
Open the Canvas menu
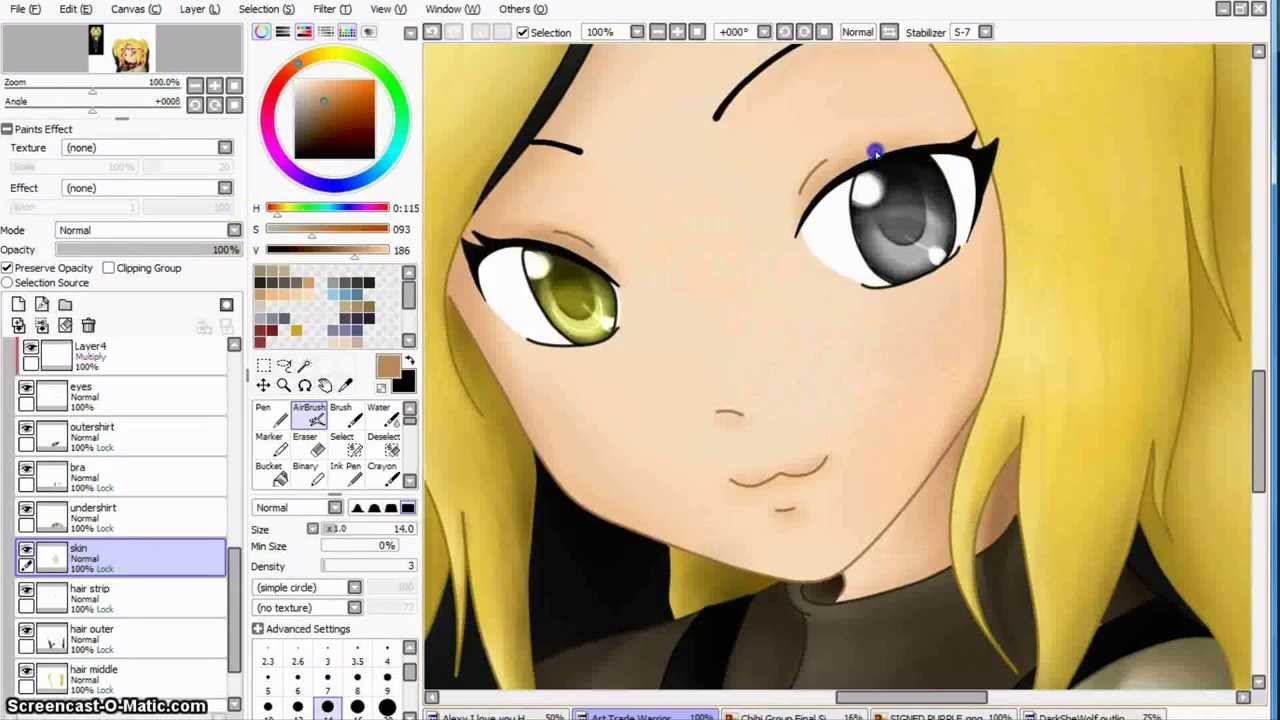click(135, 9)
